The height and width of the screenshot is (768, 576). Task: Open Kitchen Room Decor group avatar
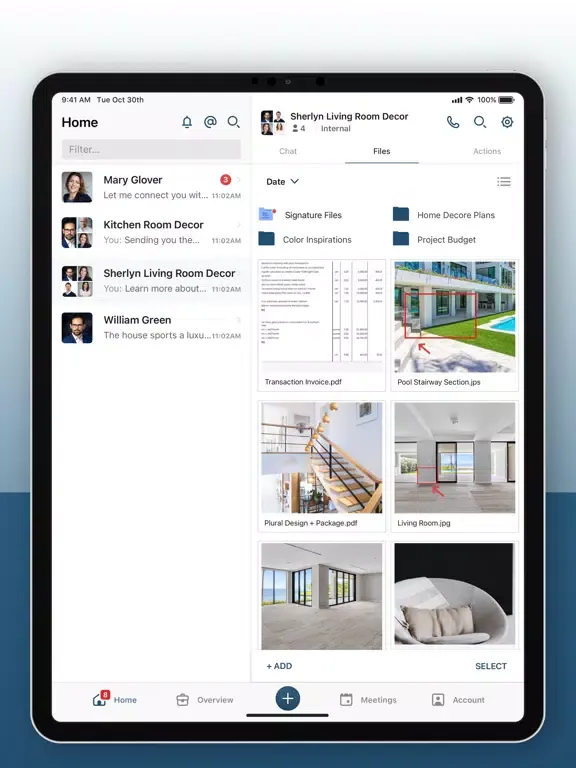pos(77,232)
